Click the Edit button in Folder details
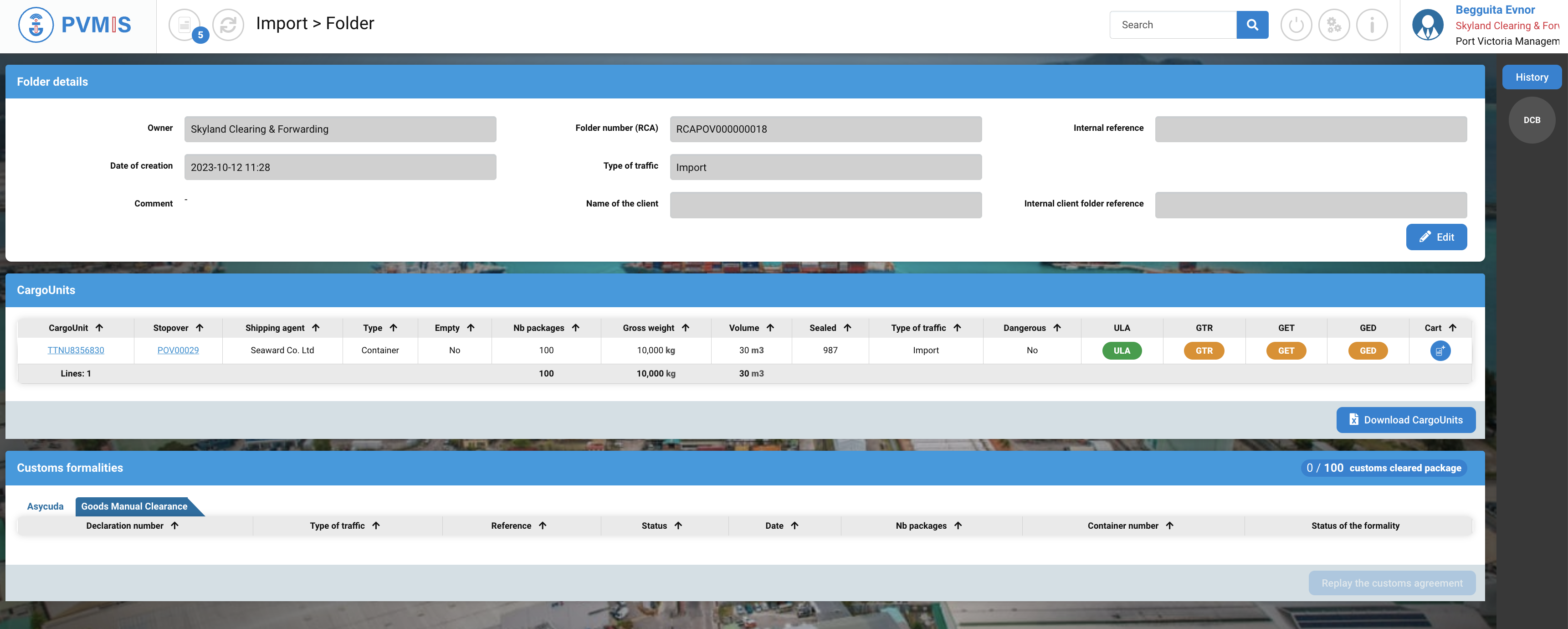Viewport: 1568px width, 629px height. [1436, 237]
